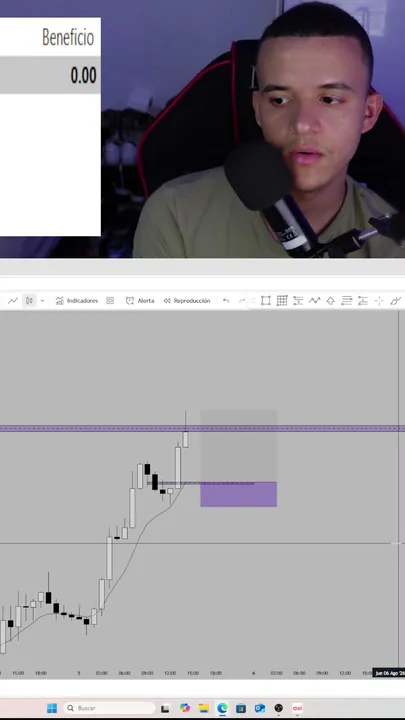Click the Beneficio column header
This screenshot has width=405, height=720.
(x=68, y=37)
